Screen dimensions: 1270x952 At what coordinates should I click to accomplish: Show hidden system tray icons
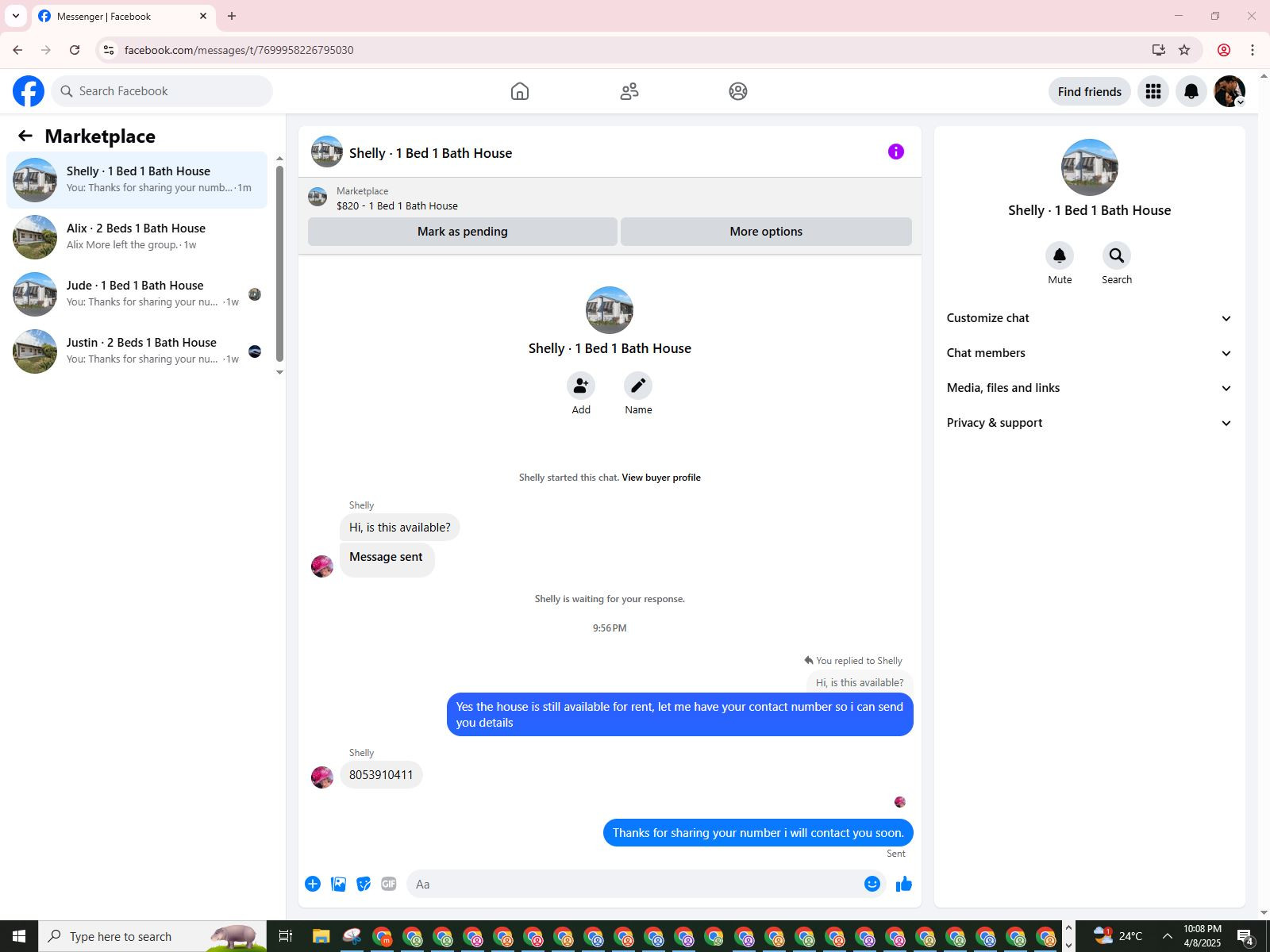tap(1167, 936)
